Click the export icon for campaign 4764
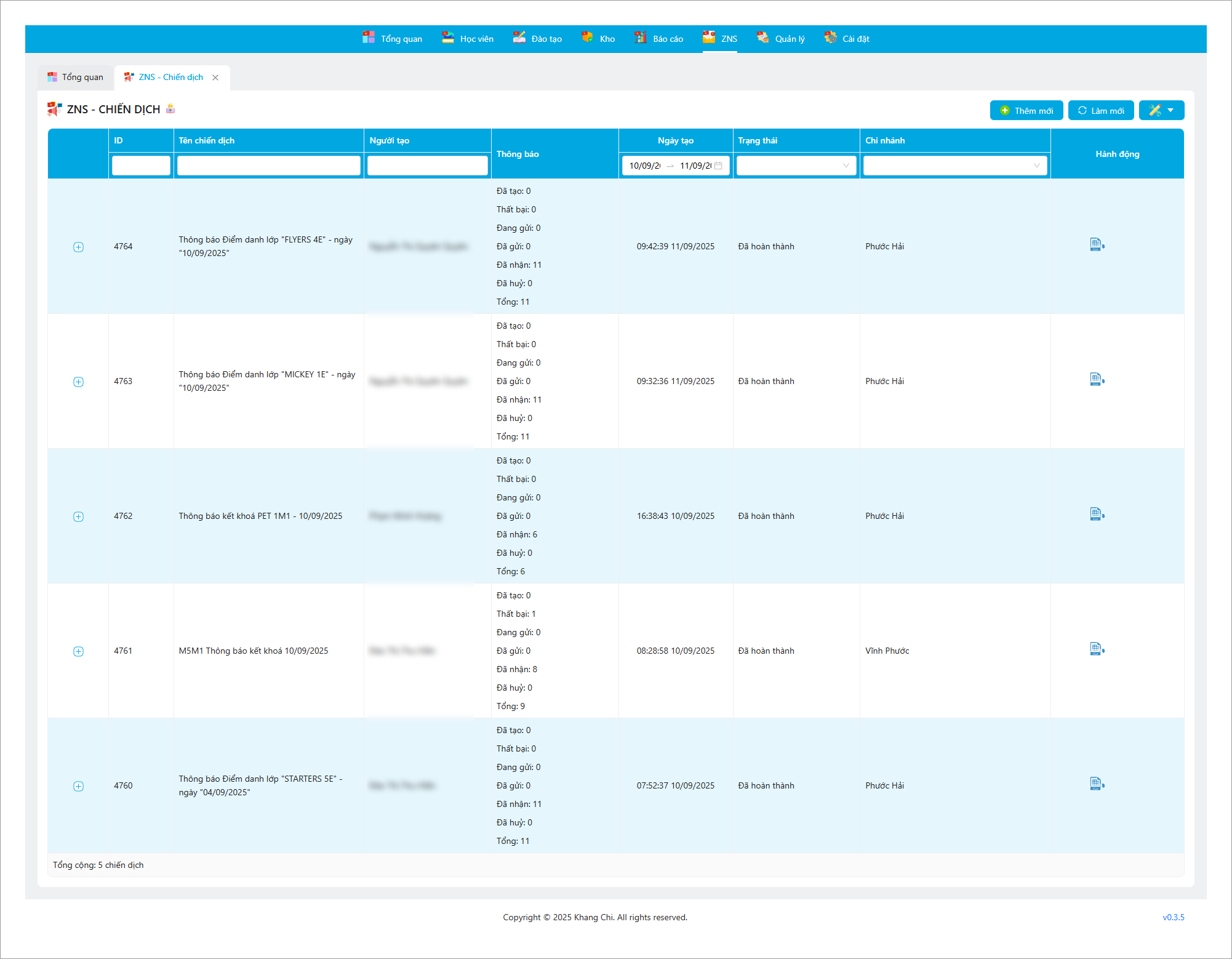 pyautogui.click(x=1097, y=245)
